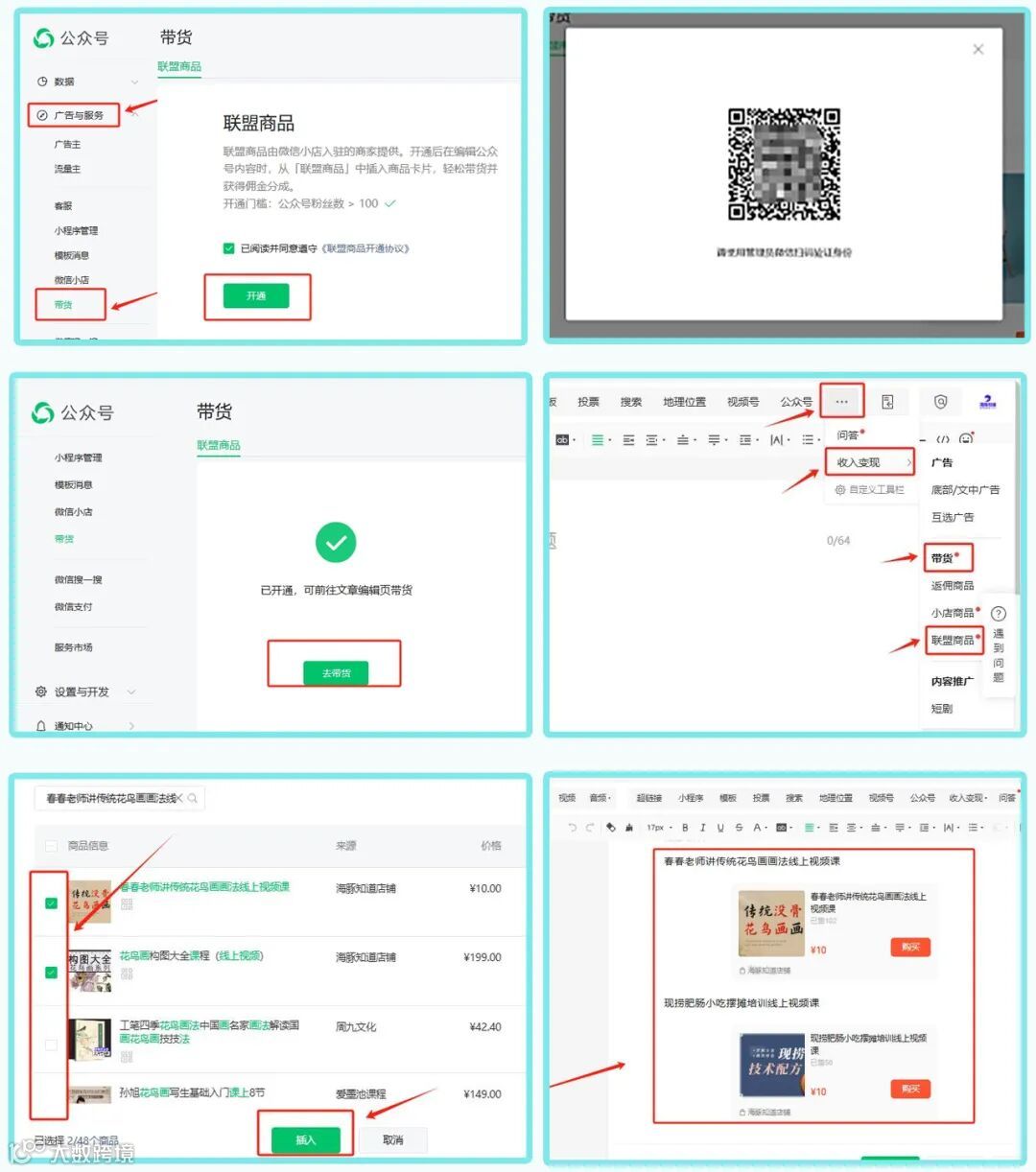Click the 遇到问题 question mark icon
The width and height of the screenshot is (1036, 1172).
point(998,614)
